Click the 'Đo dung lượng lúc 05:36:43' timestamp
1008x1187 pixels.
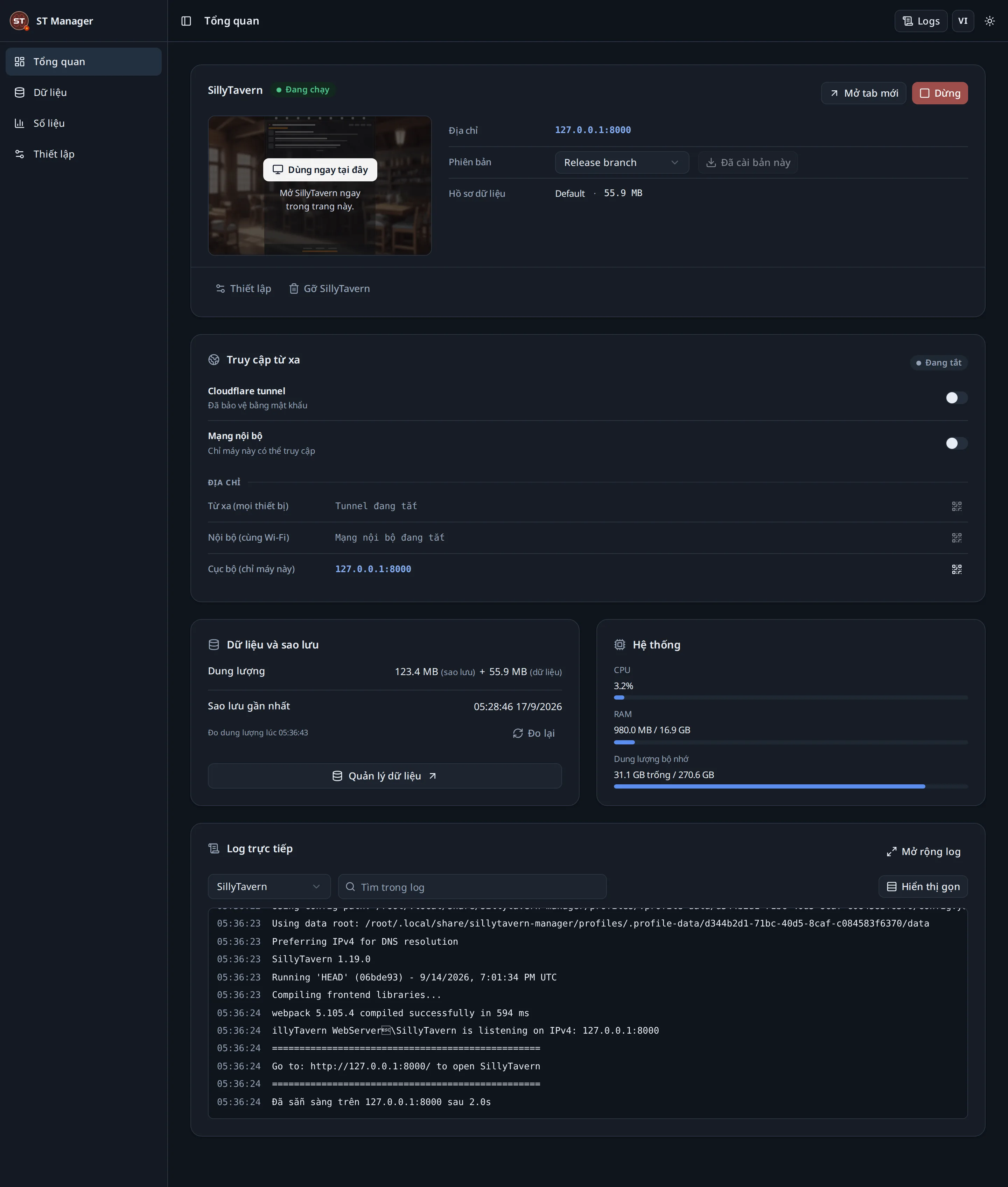click(x=258, y=733)
